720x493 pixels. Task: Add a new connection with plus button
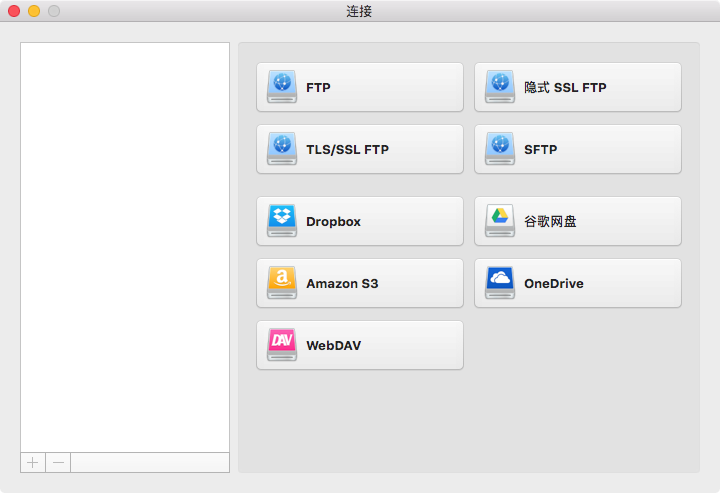point(33,462)
